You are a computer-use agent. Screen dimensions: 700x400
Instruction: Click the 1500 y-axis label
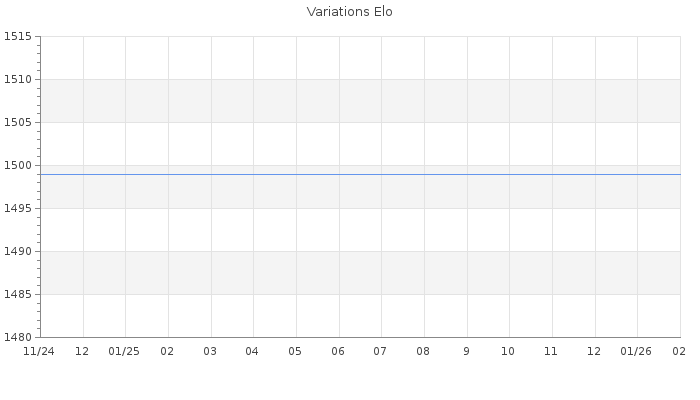point(18,166)
